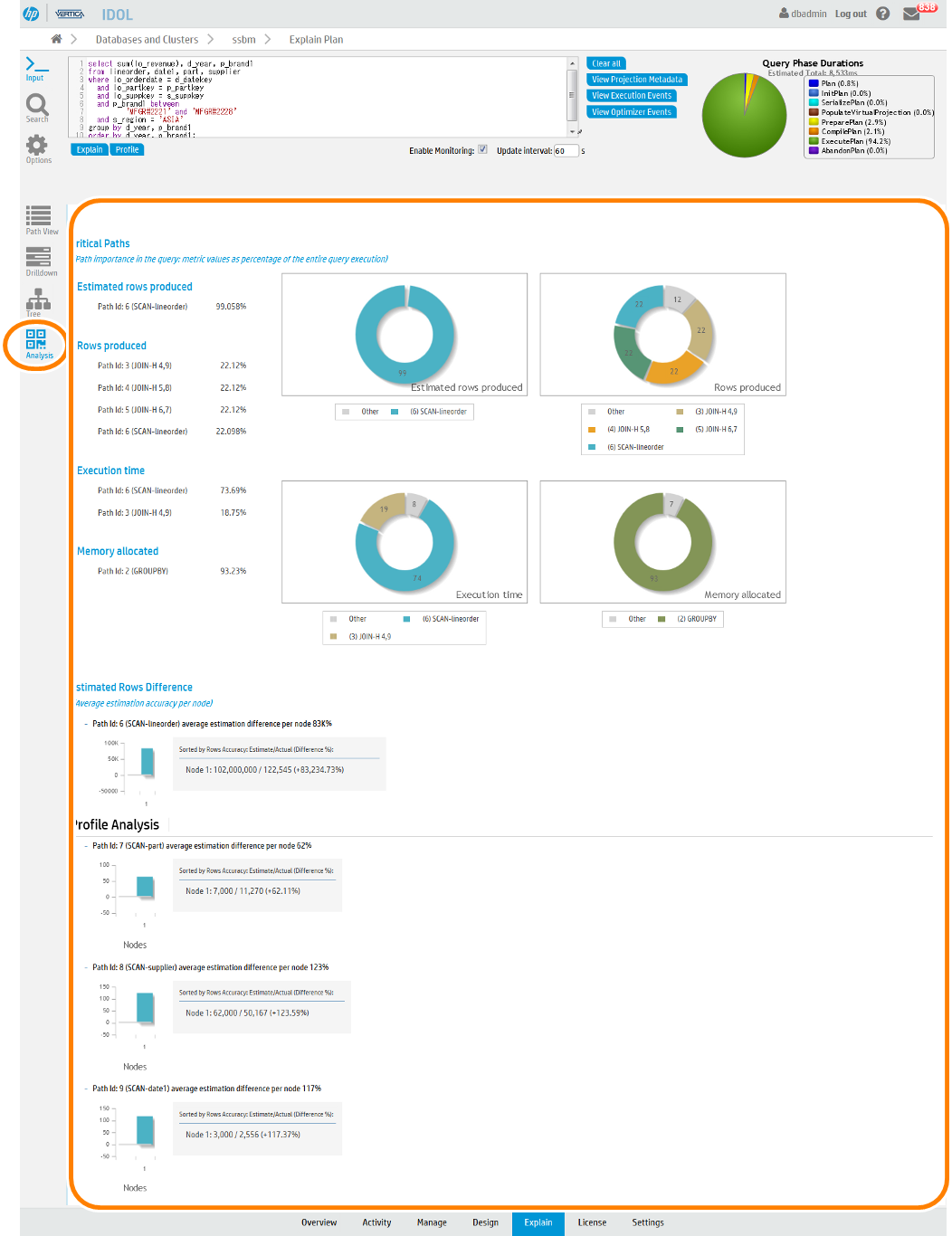Open the Design tab

[x=485, y=1222]
